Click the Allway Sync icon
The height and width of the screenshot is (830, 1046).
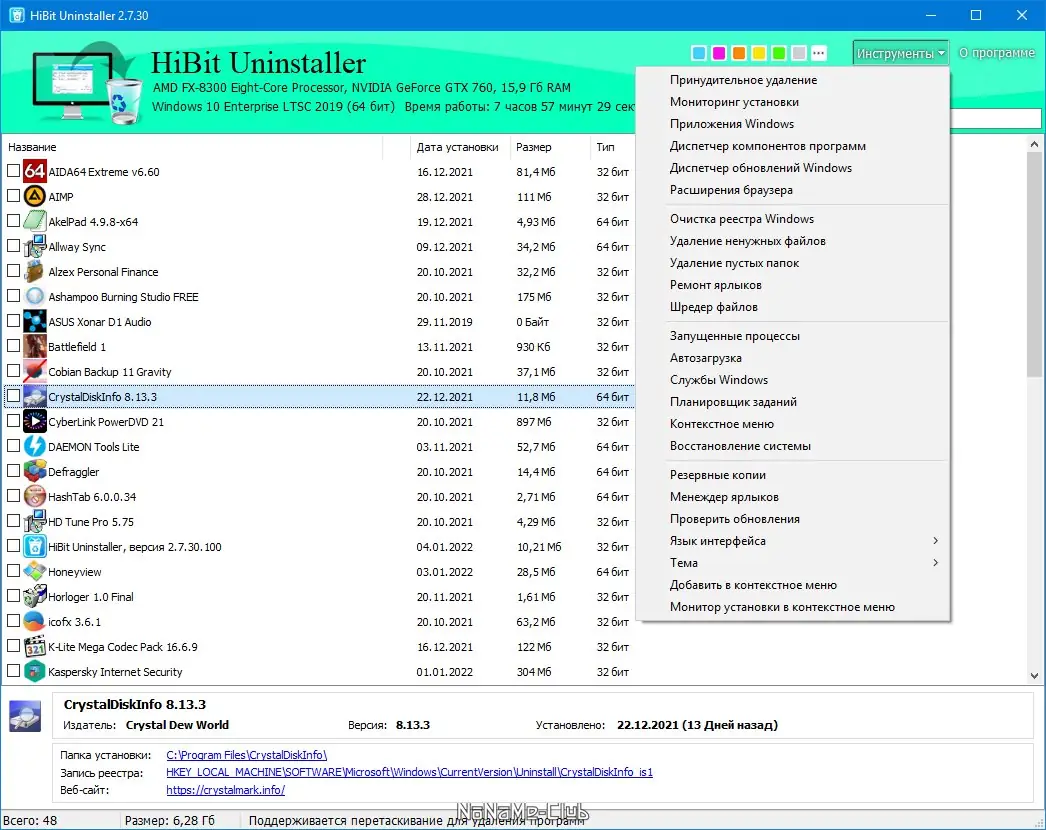35,246
